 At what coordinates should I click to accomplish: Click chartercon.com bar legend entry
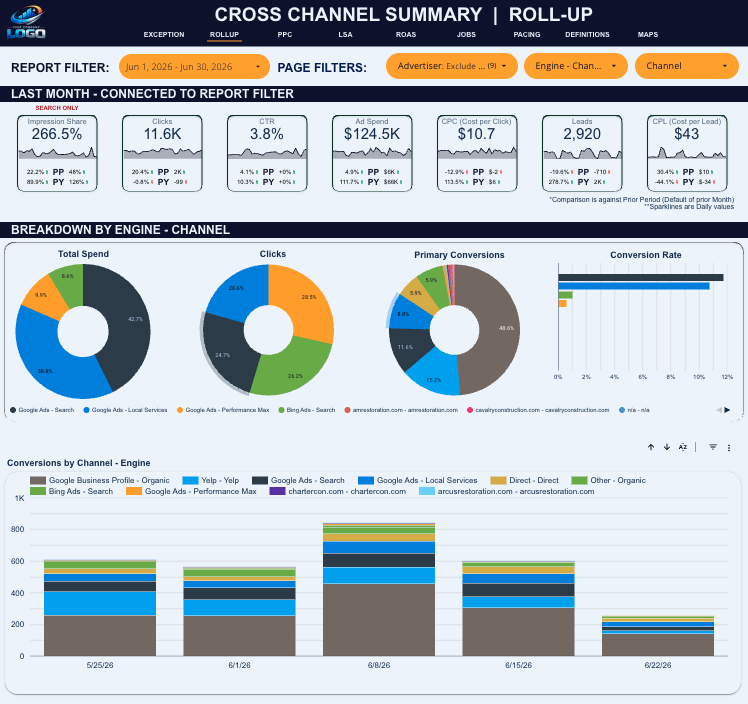click(x=338, y=491)
